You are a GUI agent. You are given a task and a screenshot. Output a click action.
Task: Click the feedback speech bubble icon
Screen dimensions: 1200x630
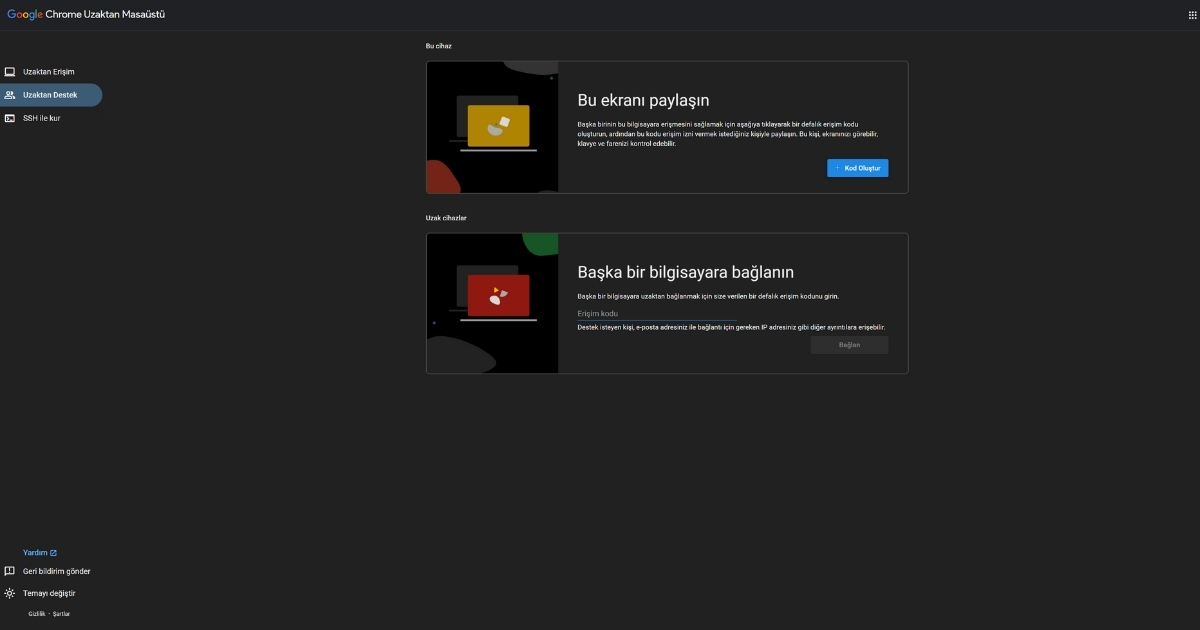coord(10,571)
